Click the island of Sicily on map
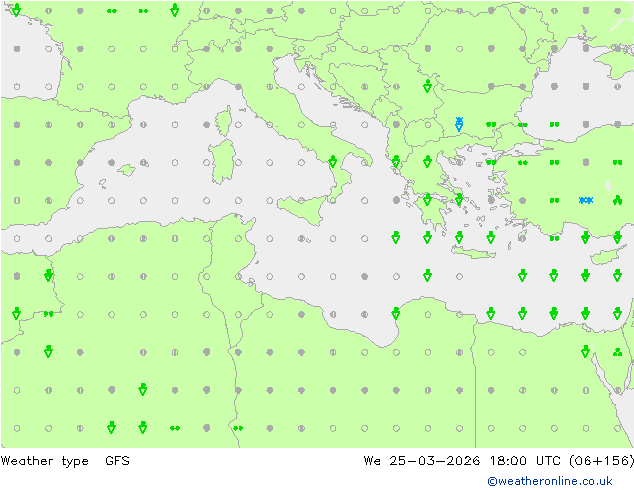Image resolution: width=634 pixels, height=490 pixels. pos(302,208)
